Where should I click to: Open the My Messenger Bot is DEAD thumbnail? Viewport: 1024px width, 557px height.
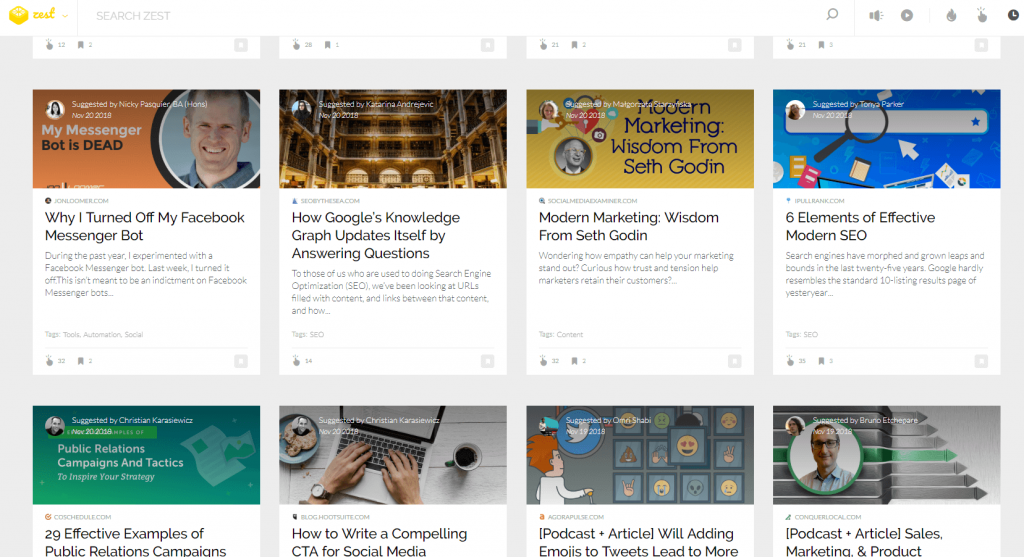pos(146,138)
